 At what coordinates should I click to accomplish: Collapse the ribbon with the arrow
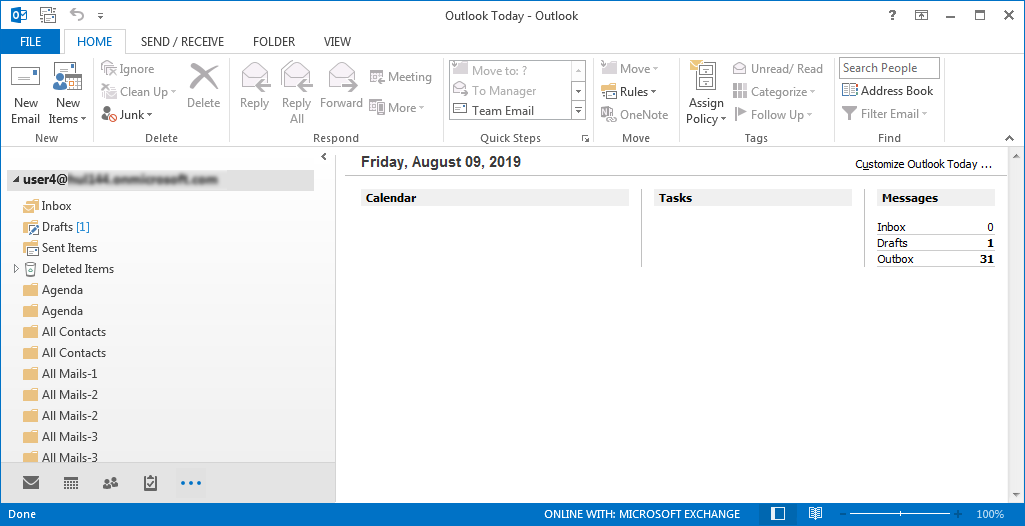point(1010,139)
